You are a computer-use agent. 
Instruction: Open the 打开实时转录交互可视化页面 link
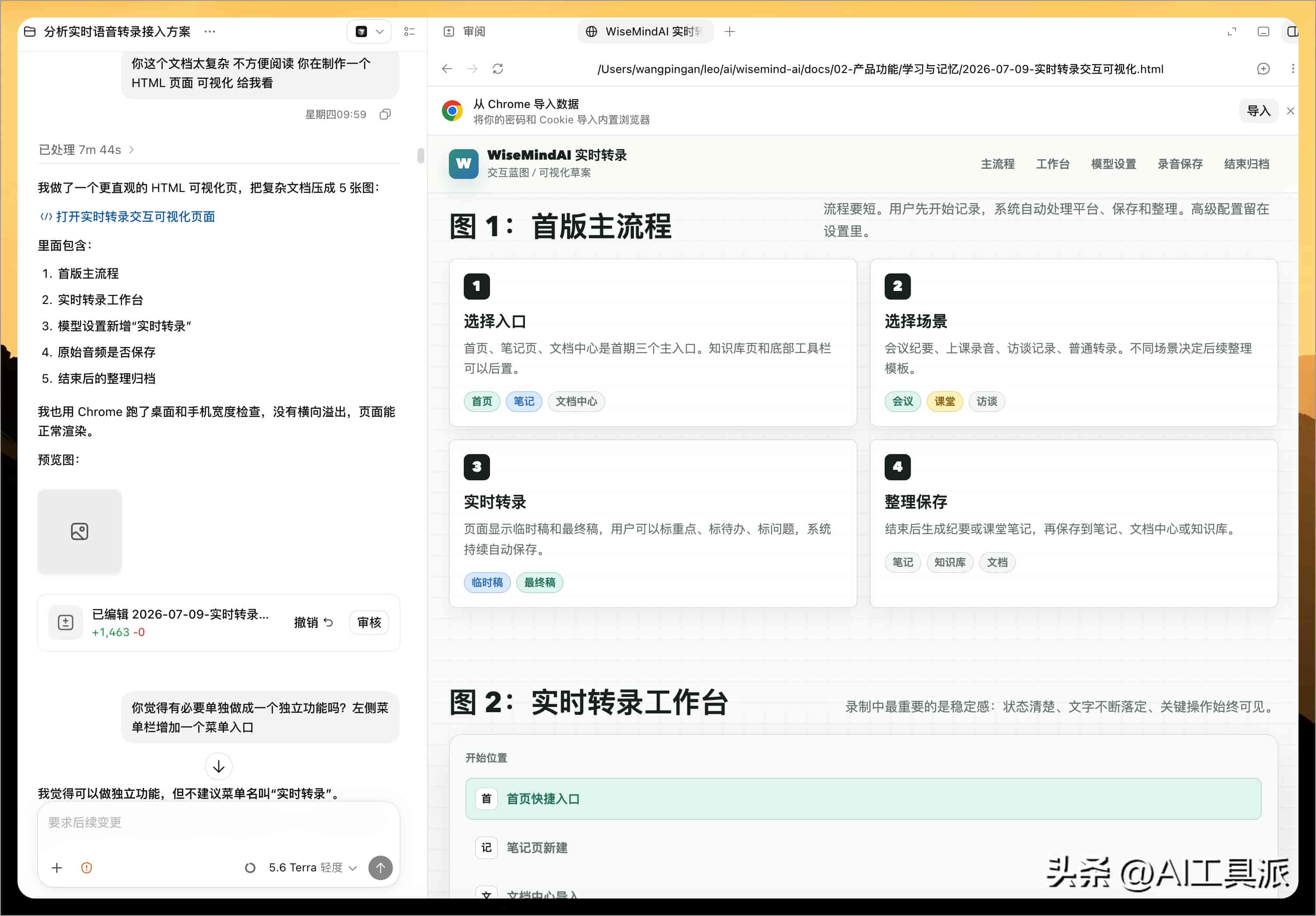click(127, 217)
